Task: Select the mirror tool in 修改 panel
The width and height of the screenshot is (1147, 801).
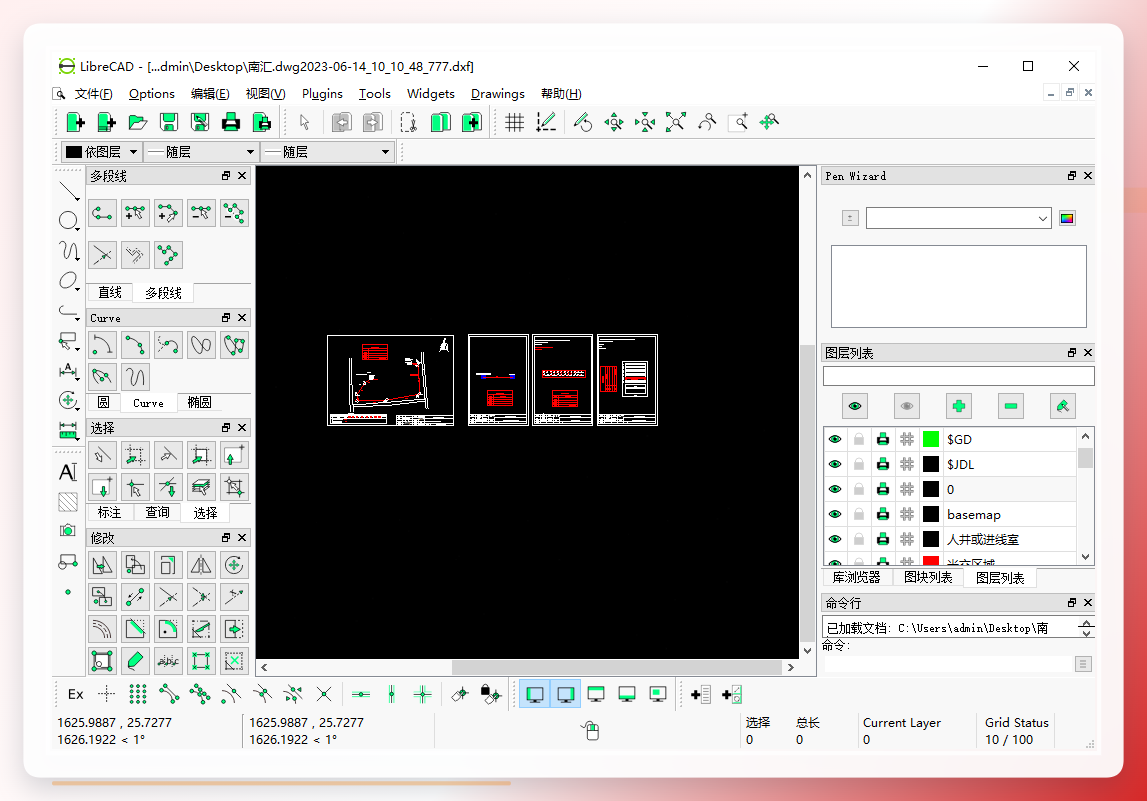Action: 200,565
